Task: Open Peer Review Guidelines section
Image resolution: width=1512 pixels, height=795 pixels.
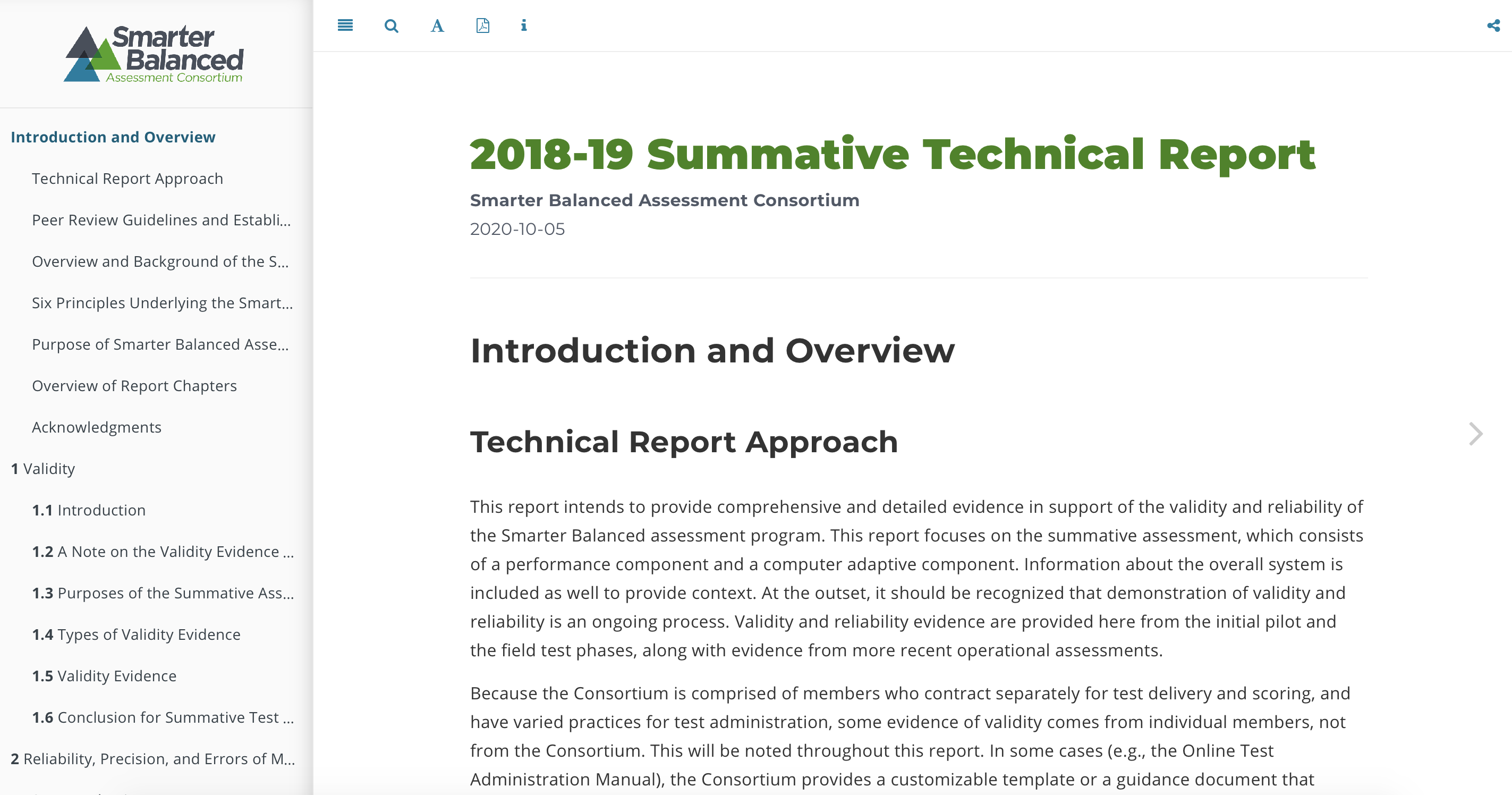Action: (x=162, y=219)
